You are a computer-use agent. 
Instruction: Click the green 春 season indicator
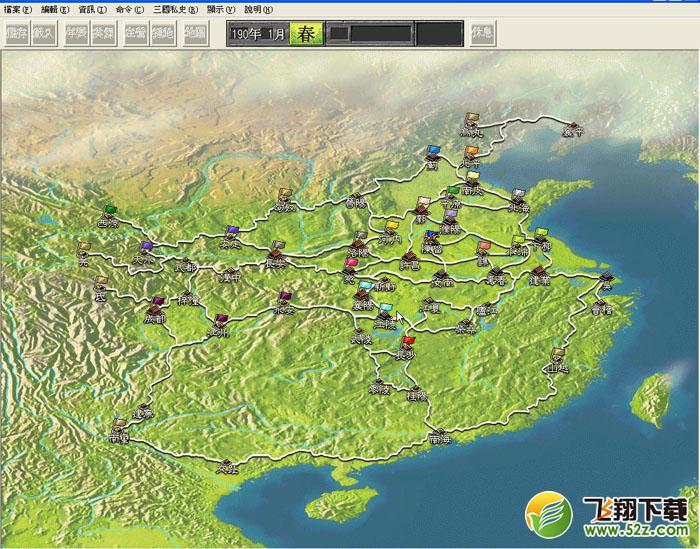(x=306, y=34)
